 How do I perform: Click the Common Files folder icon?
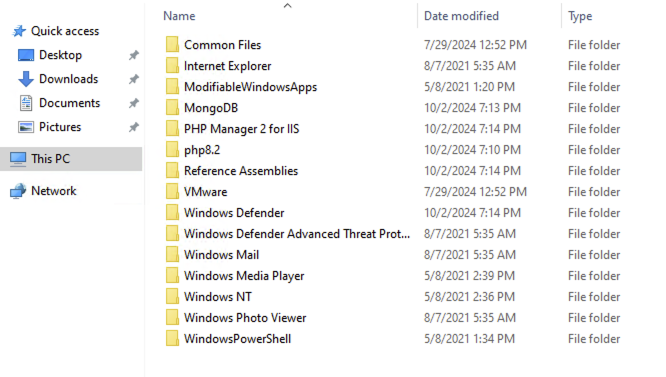pyautogui.click(x=172, y=45)
